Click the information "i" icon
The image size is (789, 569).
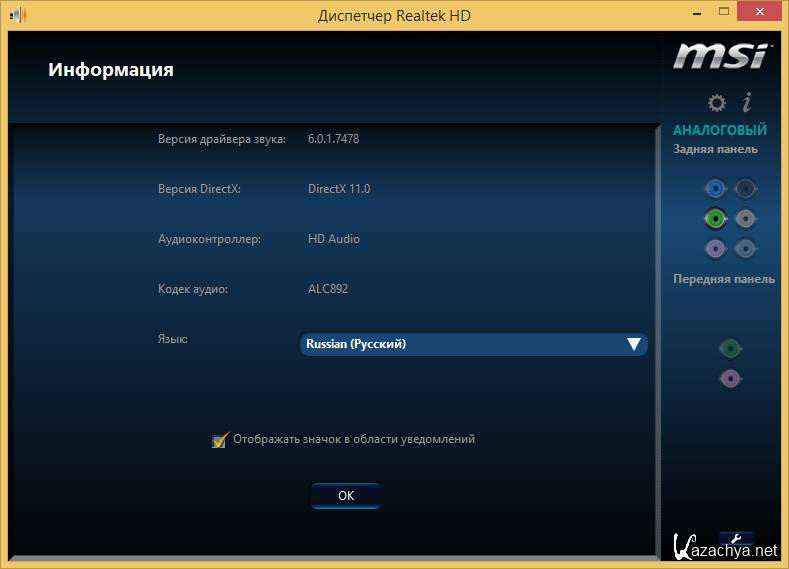click(x=746, y=103)
